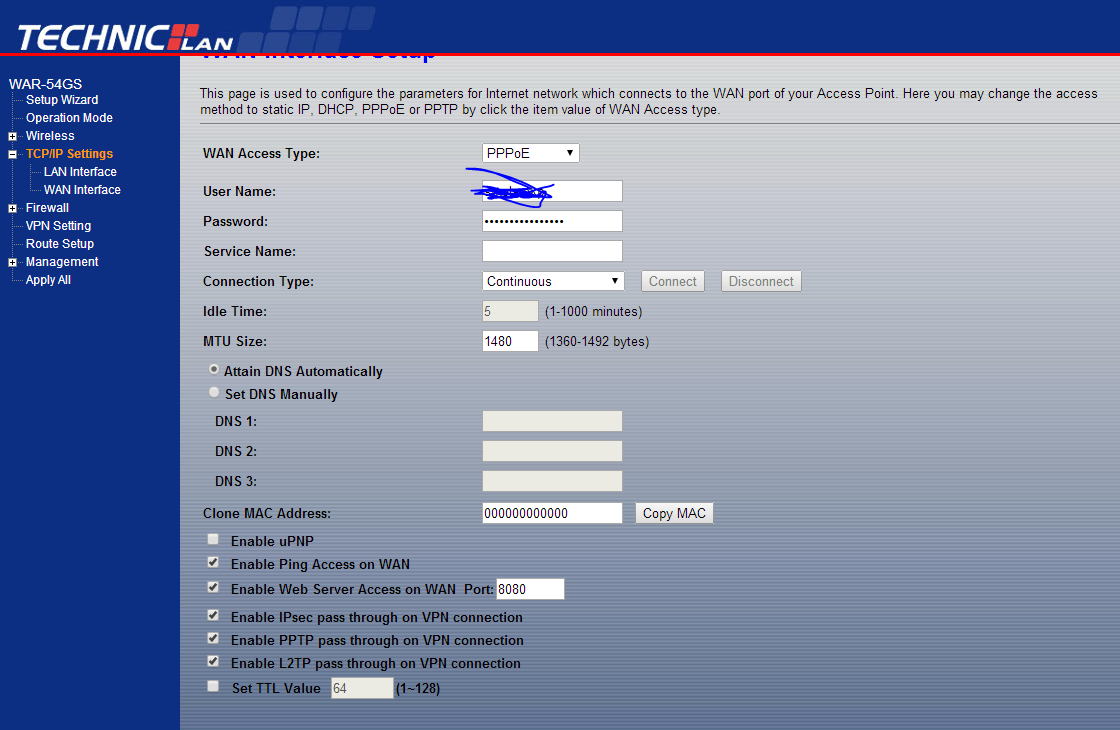
Task: Open VPN Setting page
Action: 59,226
